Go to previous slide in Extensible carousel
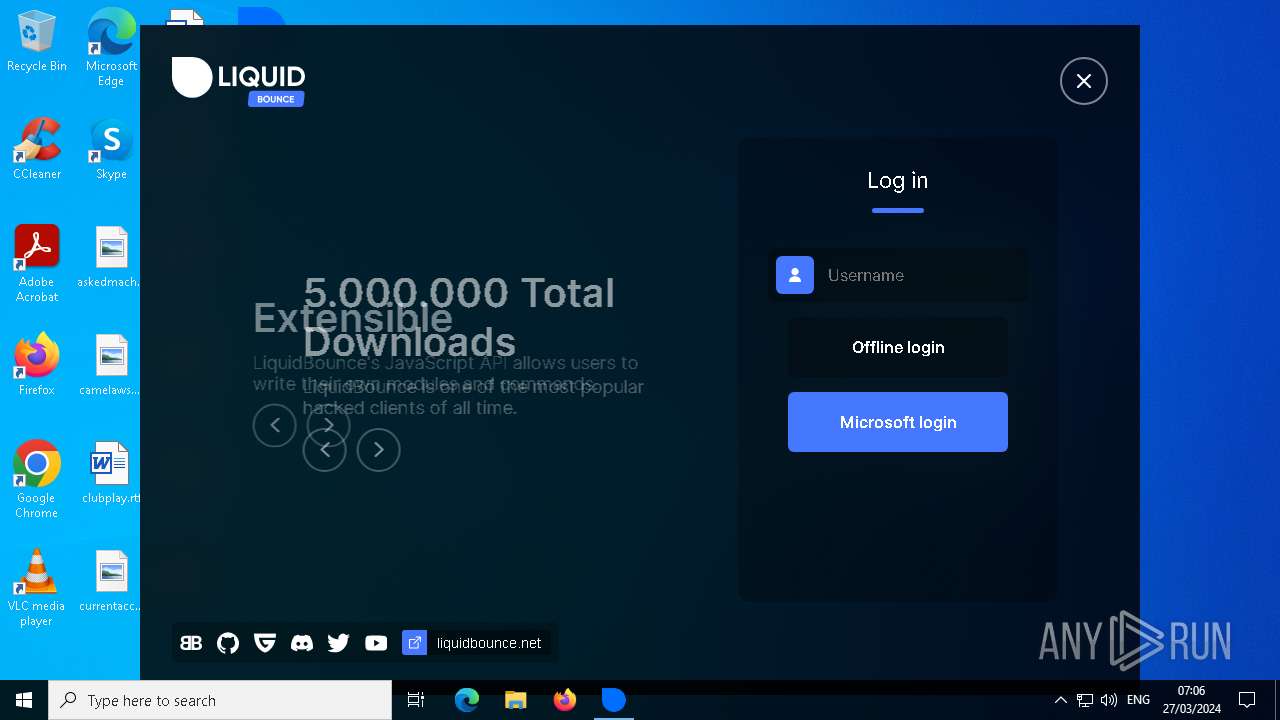1280x720 pixels. coord(275,425)
